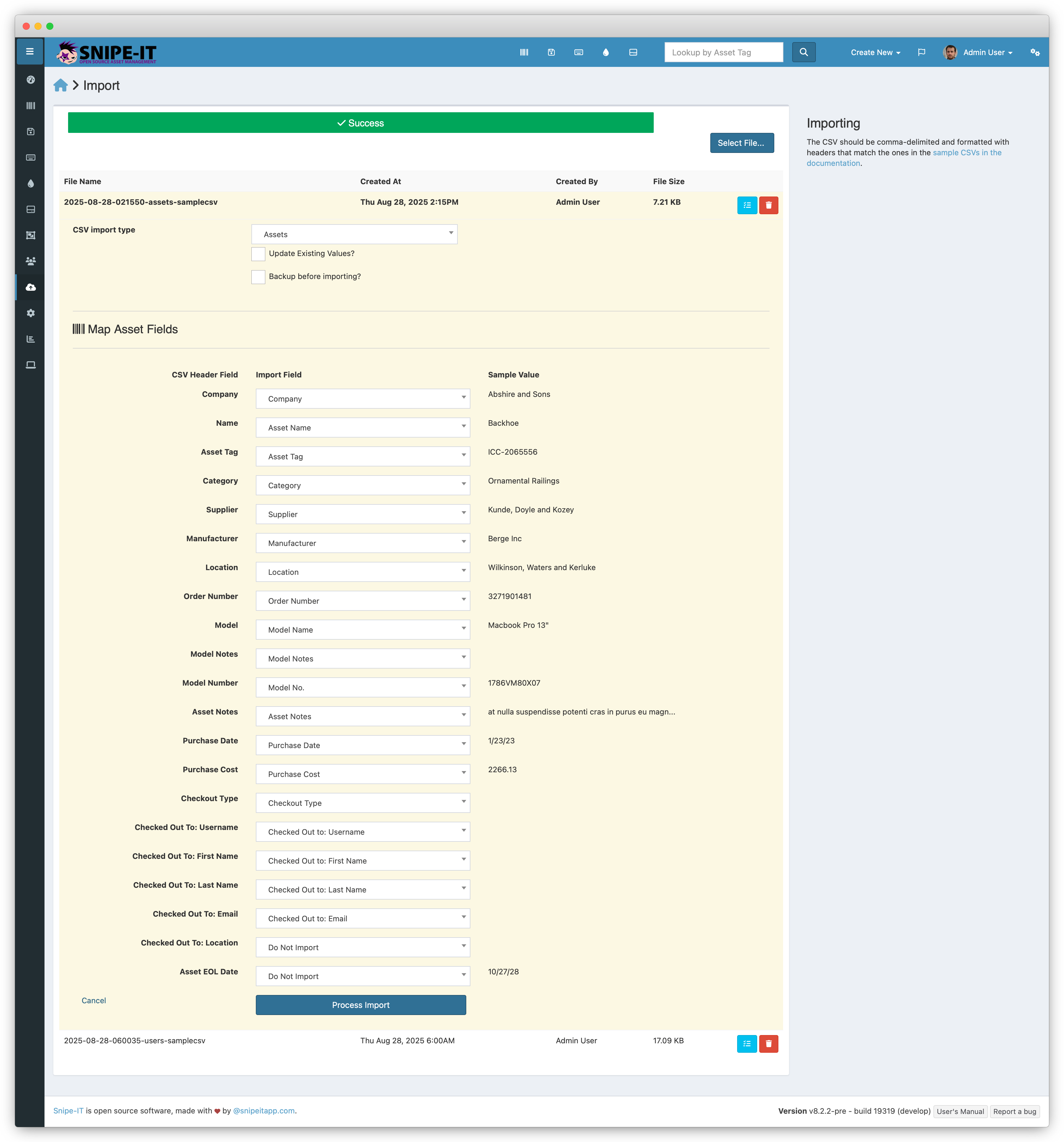Open the Location import field dropdown
This screenshot has width=1064, height=1142.
point(363,572)
